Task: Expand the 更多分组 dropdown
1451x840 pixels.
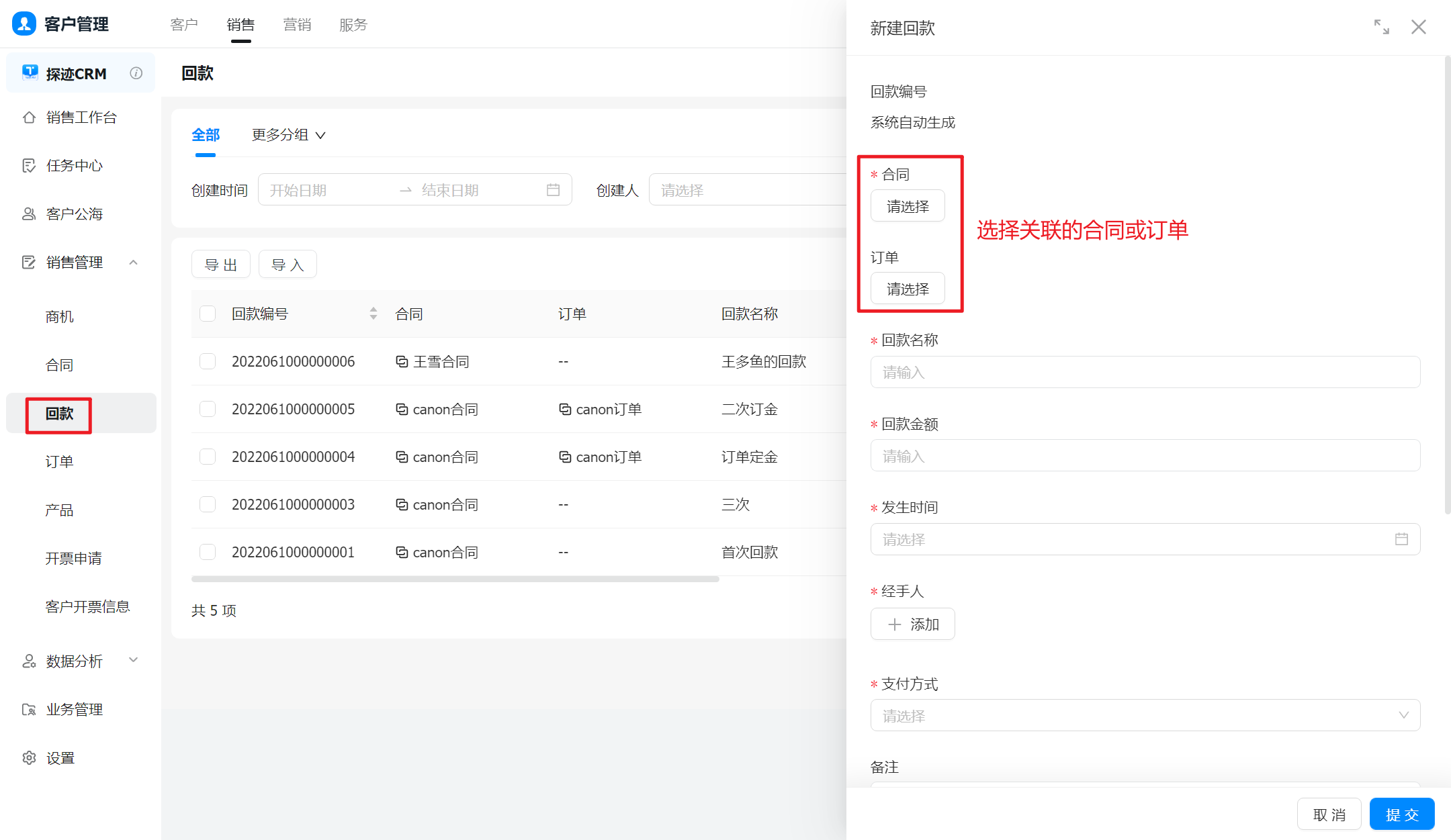Action: (289, 135)
